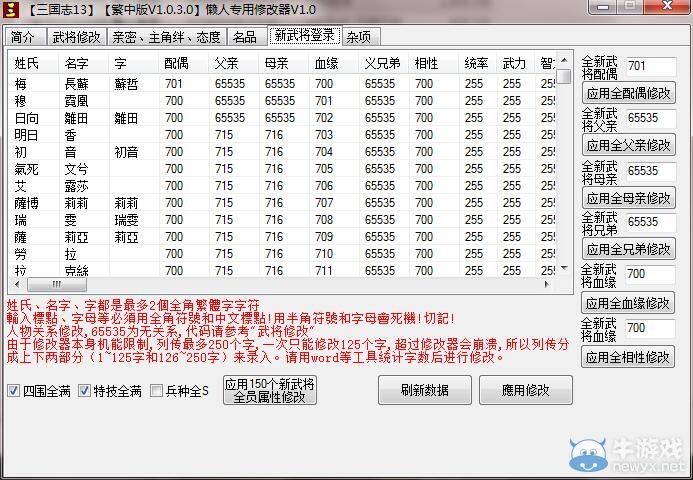Focus the 全新武将配偶 input field

coord(651,66)
